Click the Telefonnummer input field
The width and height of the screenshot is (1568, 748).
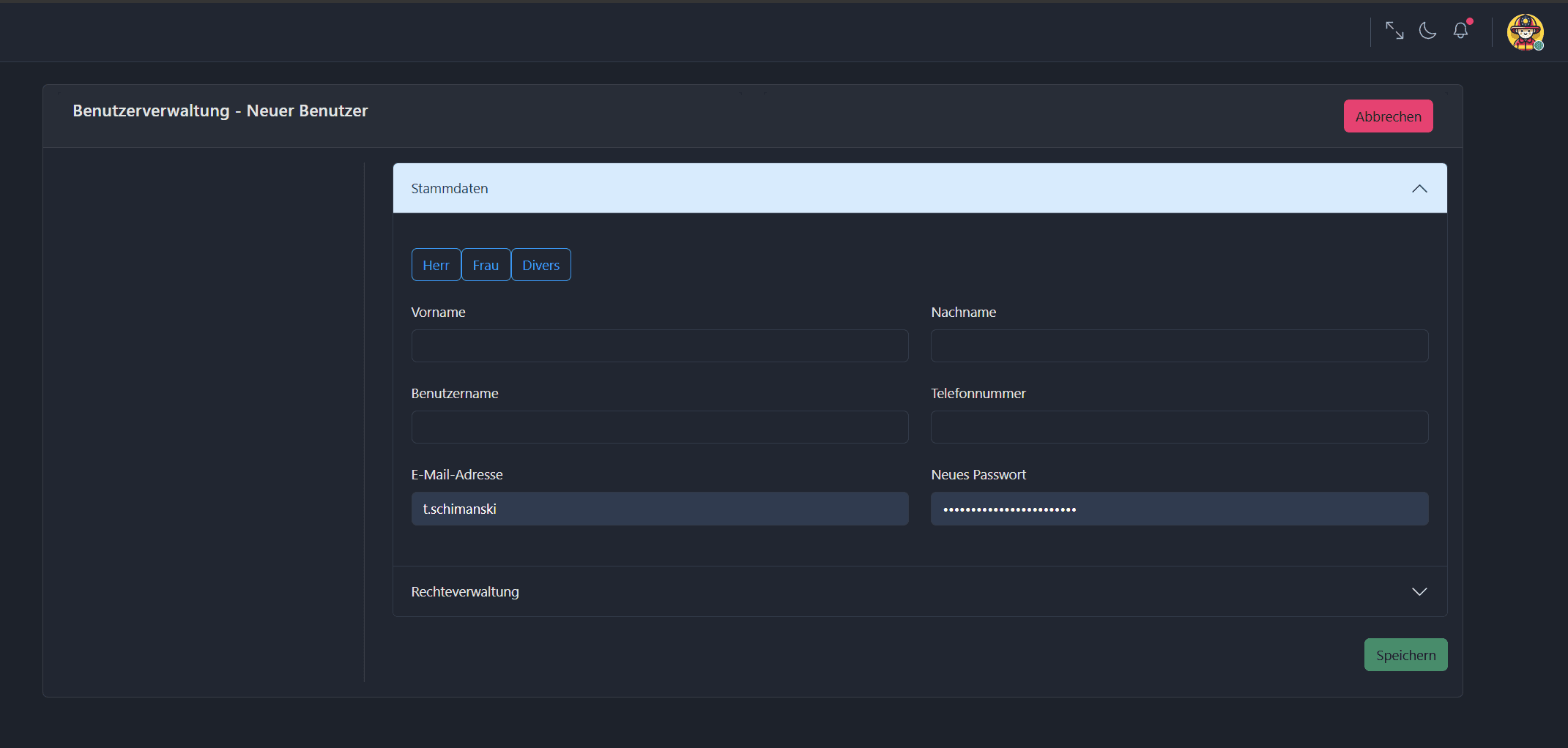pos(1179,427)
